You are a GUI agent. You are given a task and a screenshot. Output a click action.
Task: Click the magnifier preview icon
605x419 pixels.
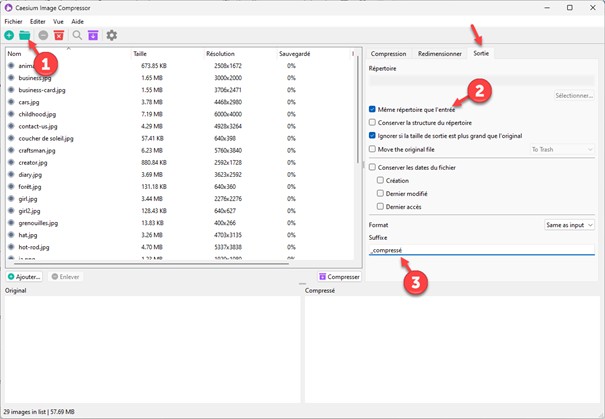click(77, 35)
